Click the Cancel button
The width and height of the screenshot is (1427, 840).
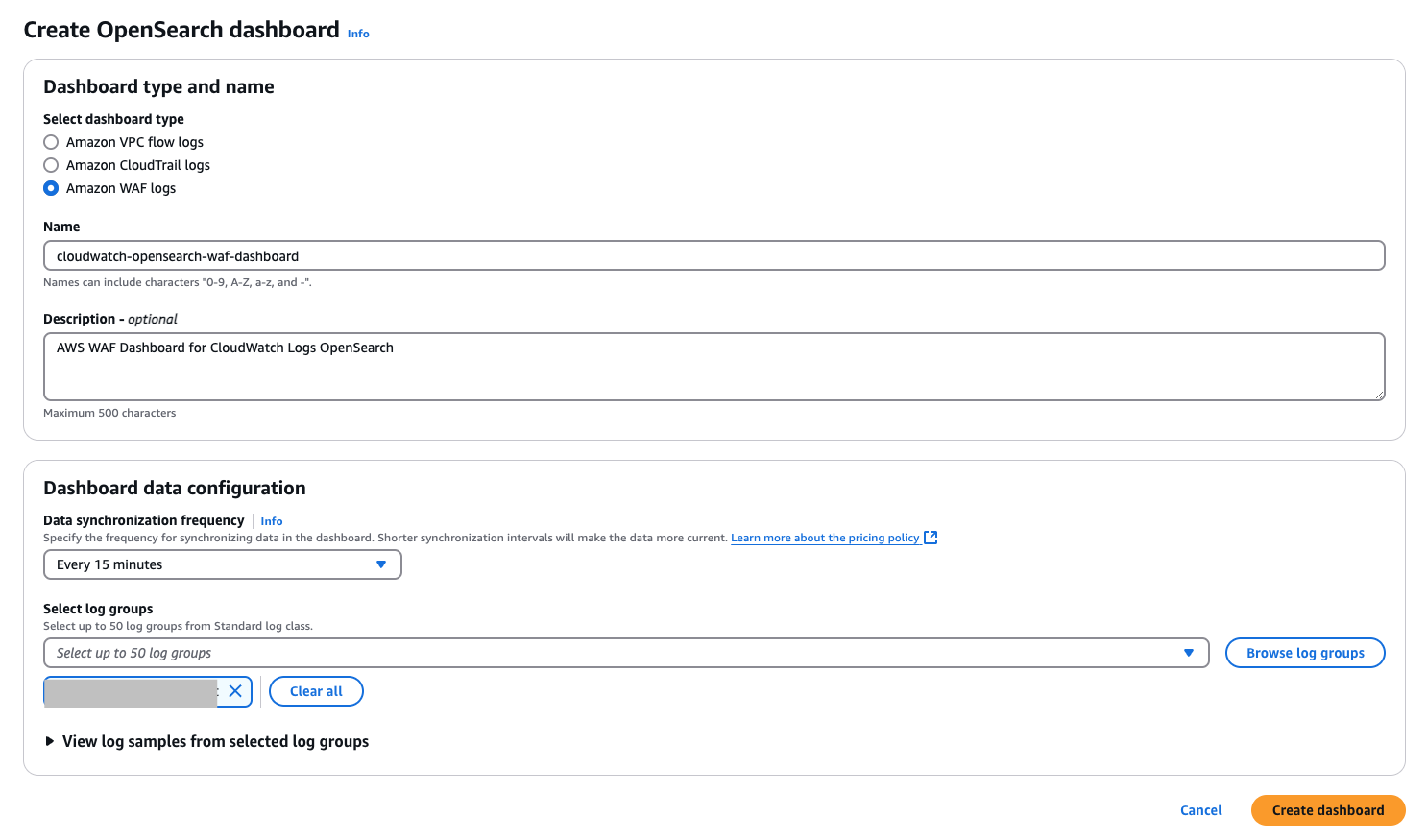click(1200, 810)
